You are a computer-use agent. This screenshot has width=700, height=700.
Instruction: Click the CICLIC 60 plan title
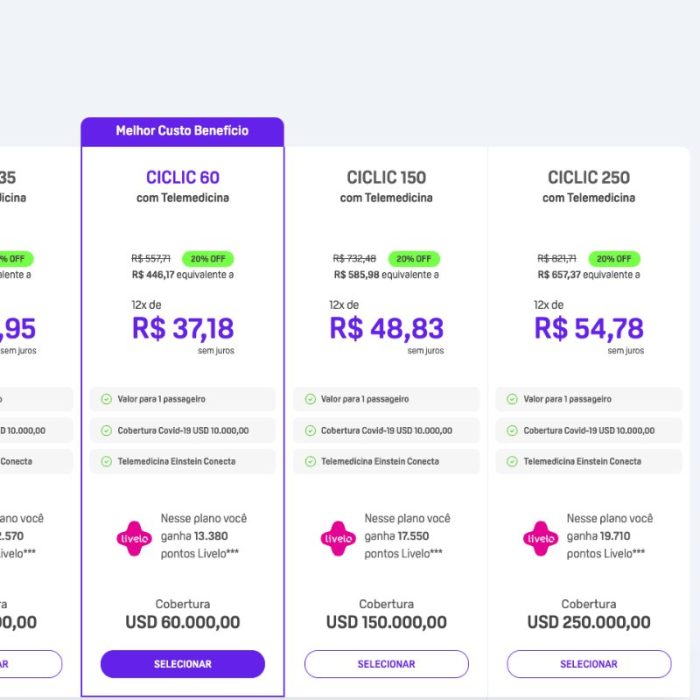click(x=183, y=178)
